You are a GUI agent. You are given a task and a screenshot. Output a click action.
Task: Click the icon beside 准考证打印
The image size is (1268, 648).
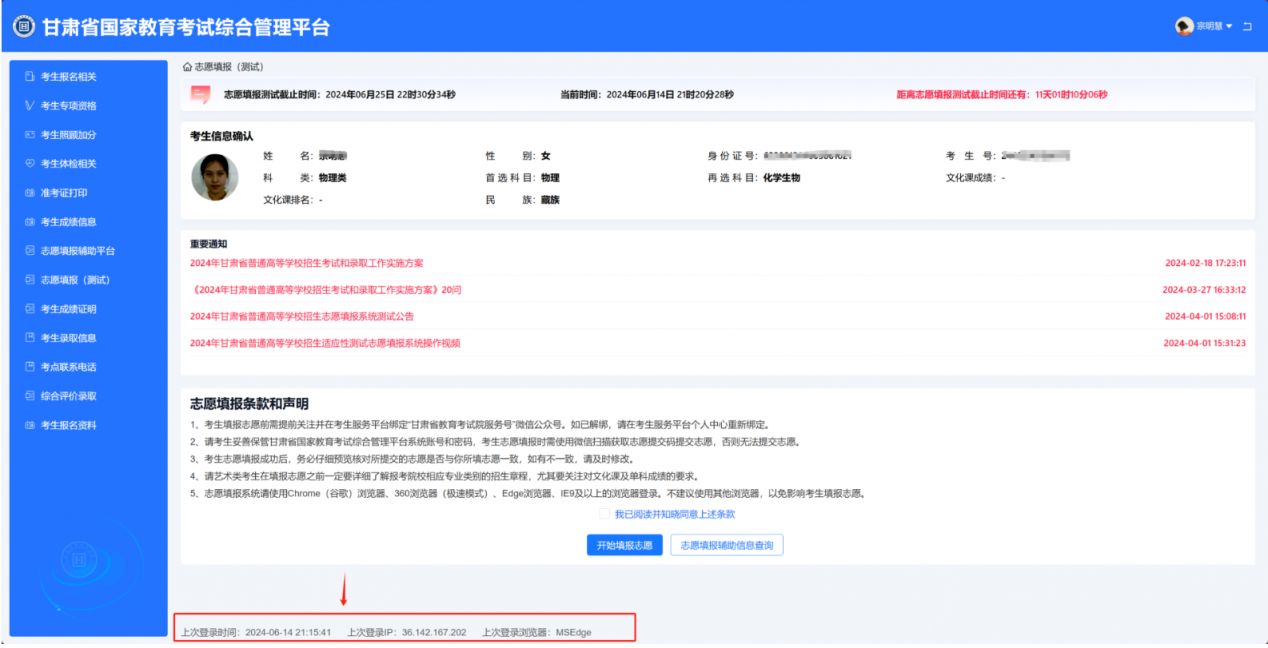(30, 192)
